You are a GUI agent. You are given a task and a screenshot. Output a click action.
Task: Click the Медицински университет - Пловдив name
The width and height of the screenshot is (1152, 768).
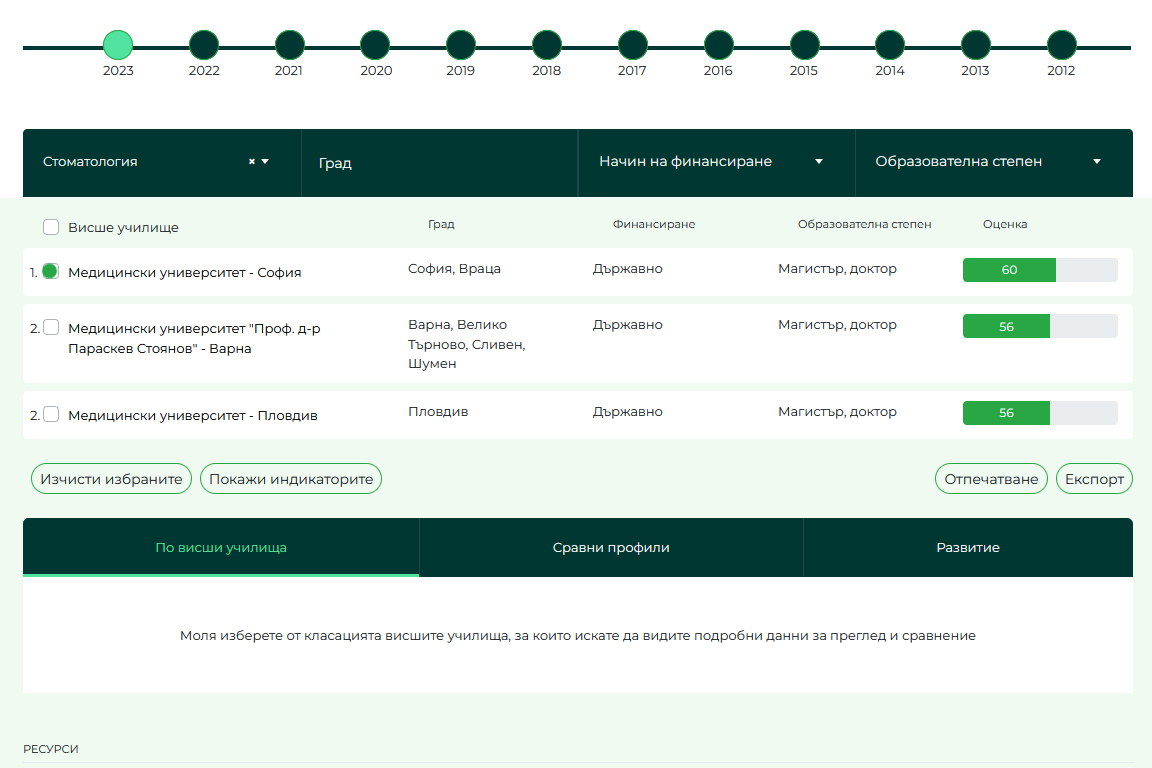[x=192, y=415]
